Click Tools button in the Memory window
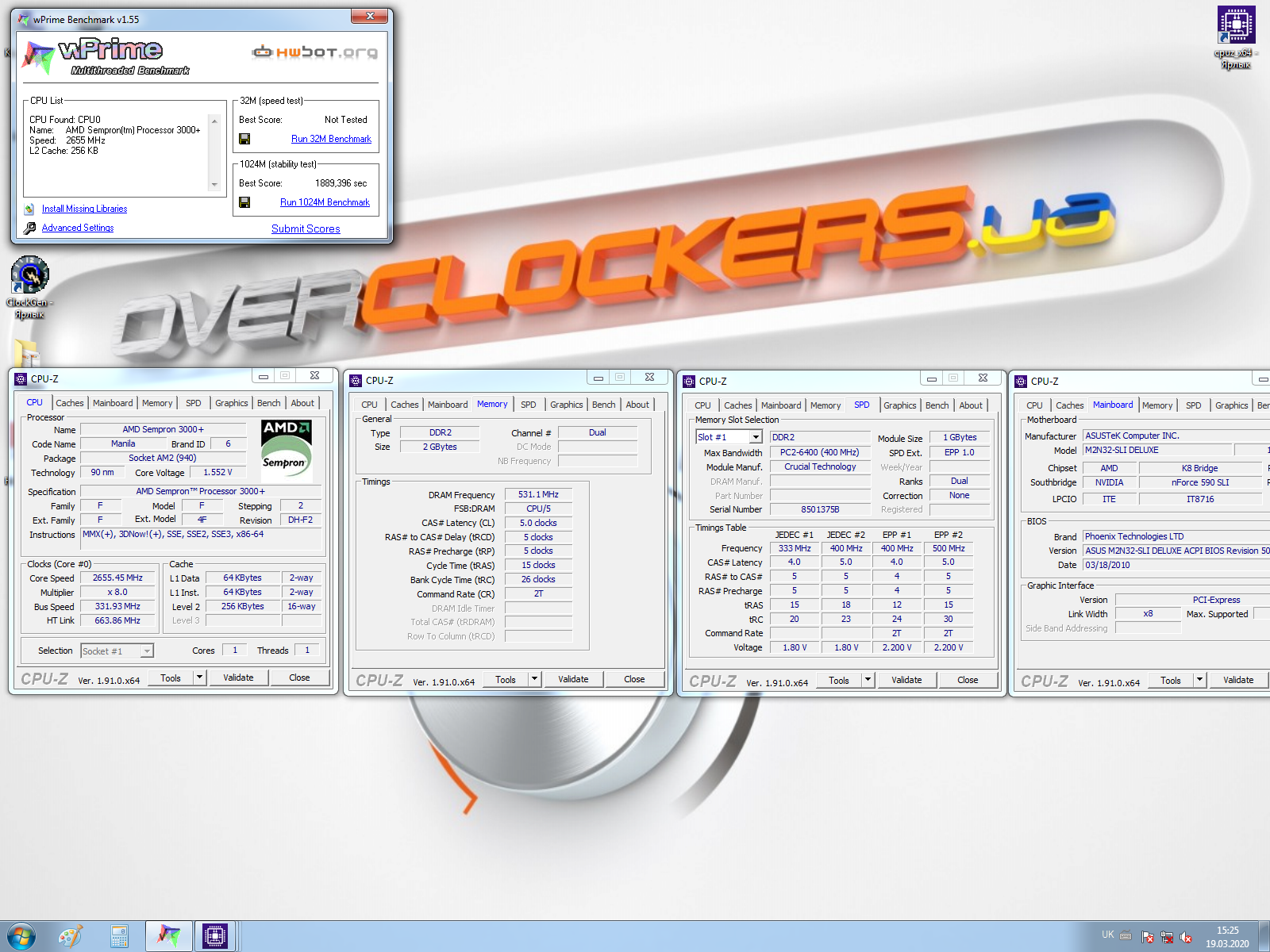Image resolution: width=1270 pixels, height=952 pixels. [x=506, y=679]
